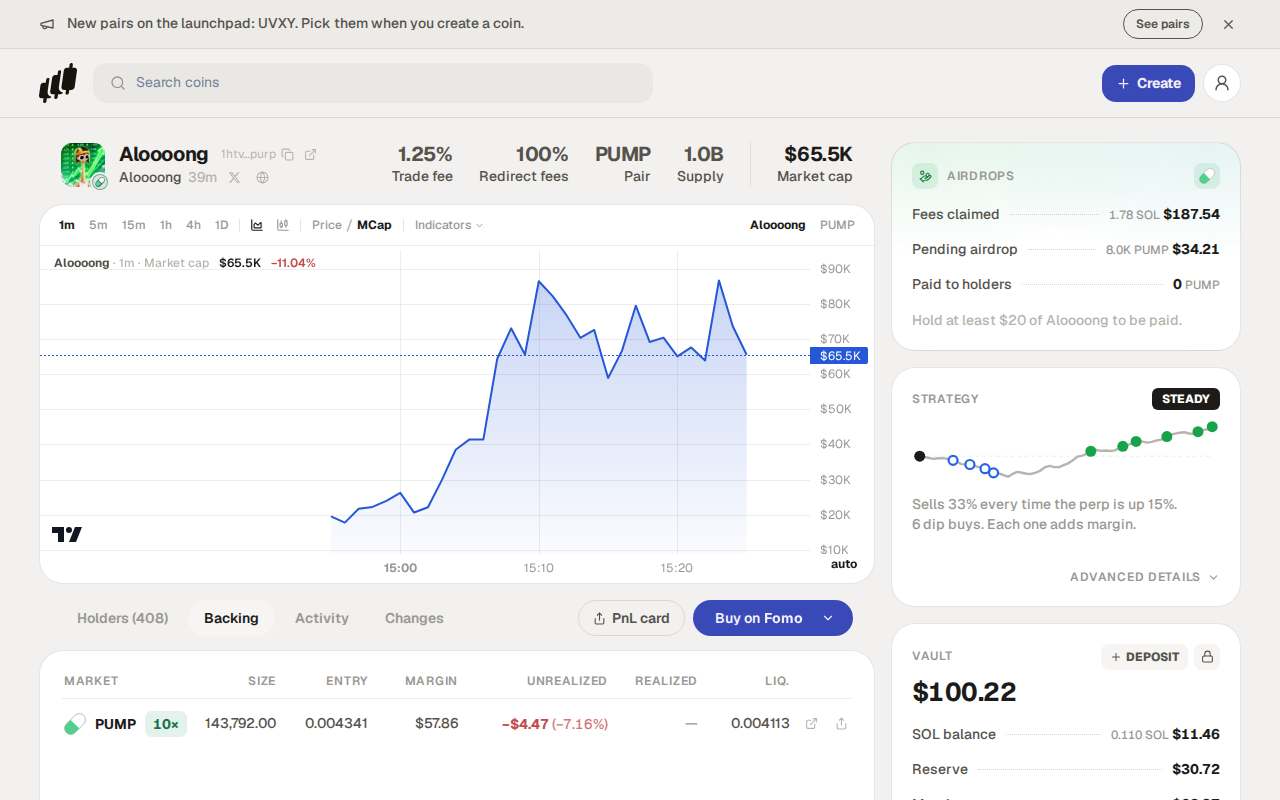Show the Aloooong chart series
The image size is (1280, 800).
coord(777,225)
